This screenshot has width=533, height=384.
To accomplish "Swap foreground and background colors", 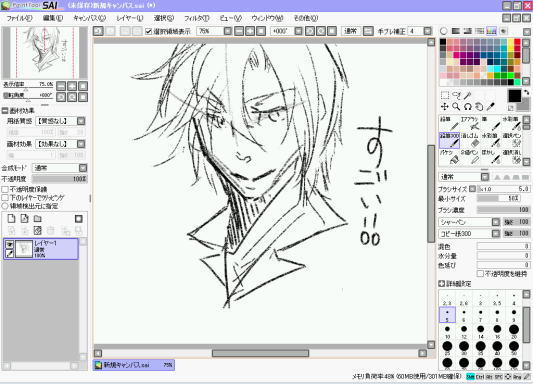I will coord(526,92).
